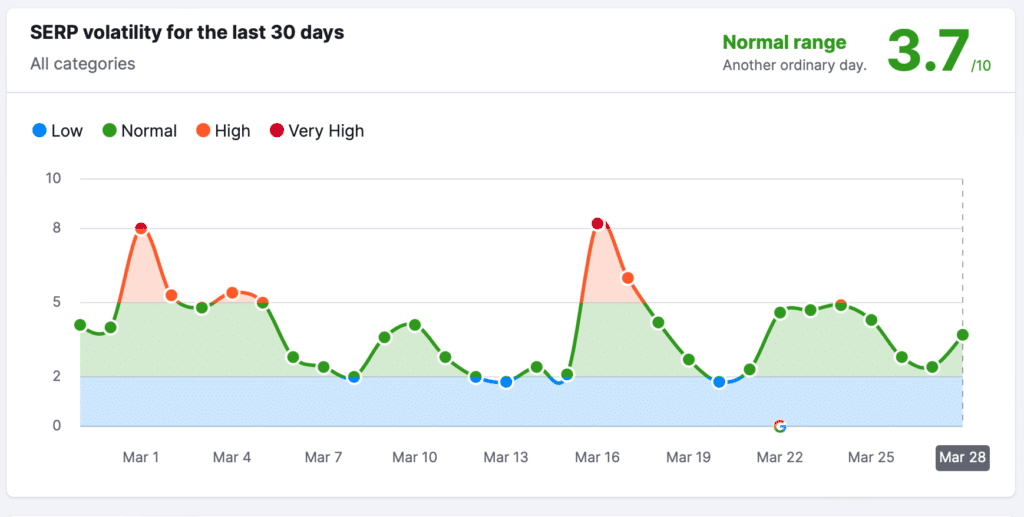The width and height of the screenshot is (1024, 517).
Task: Click the All categories subtitle
Action: tap(83, 64)
